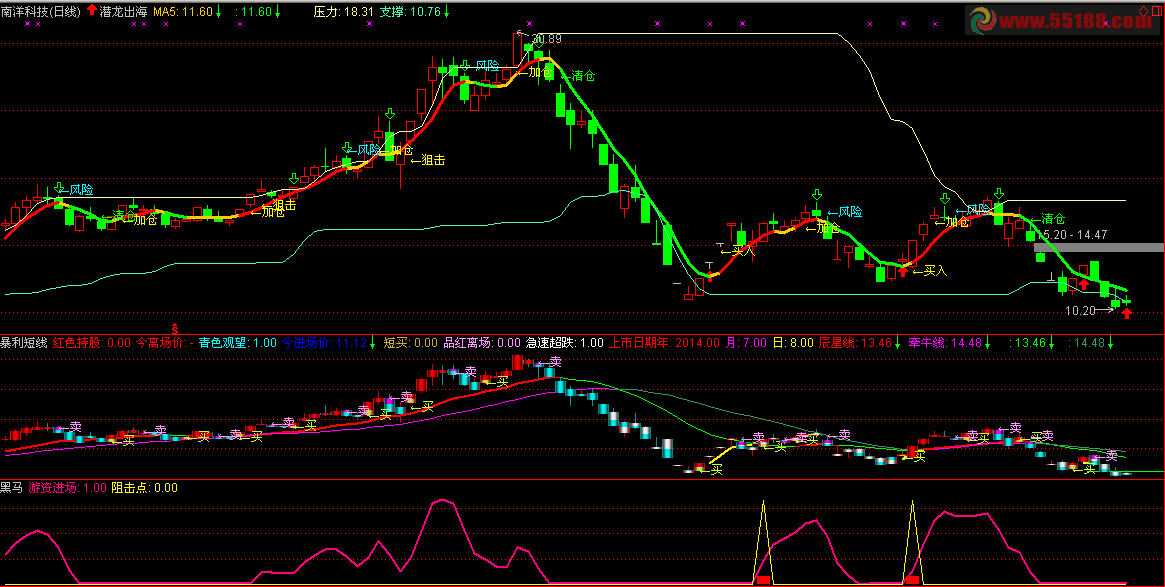Click the 展星线: 13.46 readout
Image resolution: width=1165 pixels, height=587 pixels.
tap(857, 343)
